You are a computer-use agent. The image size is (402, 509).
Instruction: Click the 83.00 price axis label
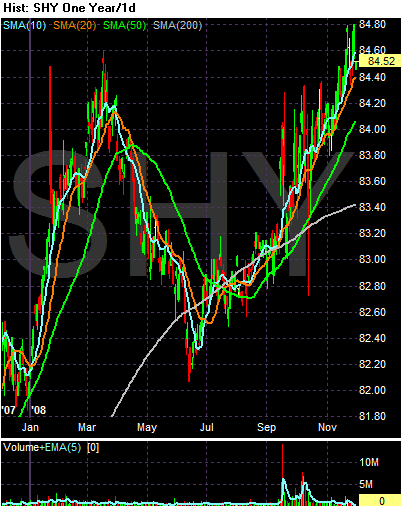click(372, 259)
